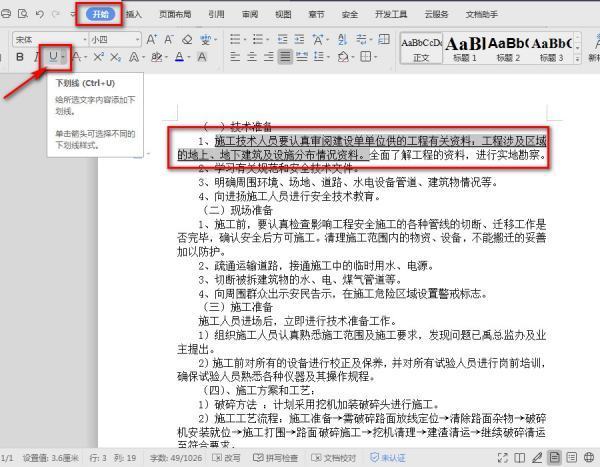Click the increase font size icon
The width and height of the screenshot is (600, 467).
pos(152,39)
